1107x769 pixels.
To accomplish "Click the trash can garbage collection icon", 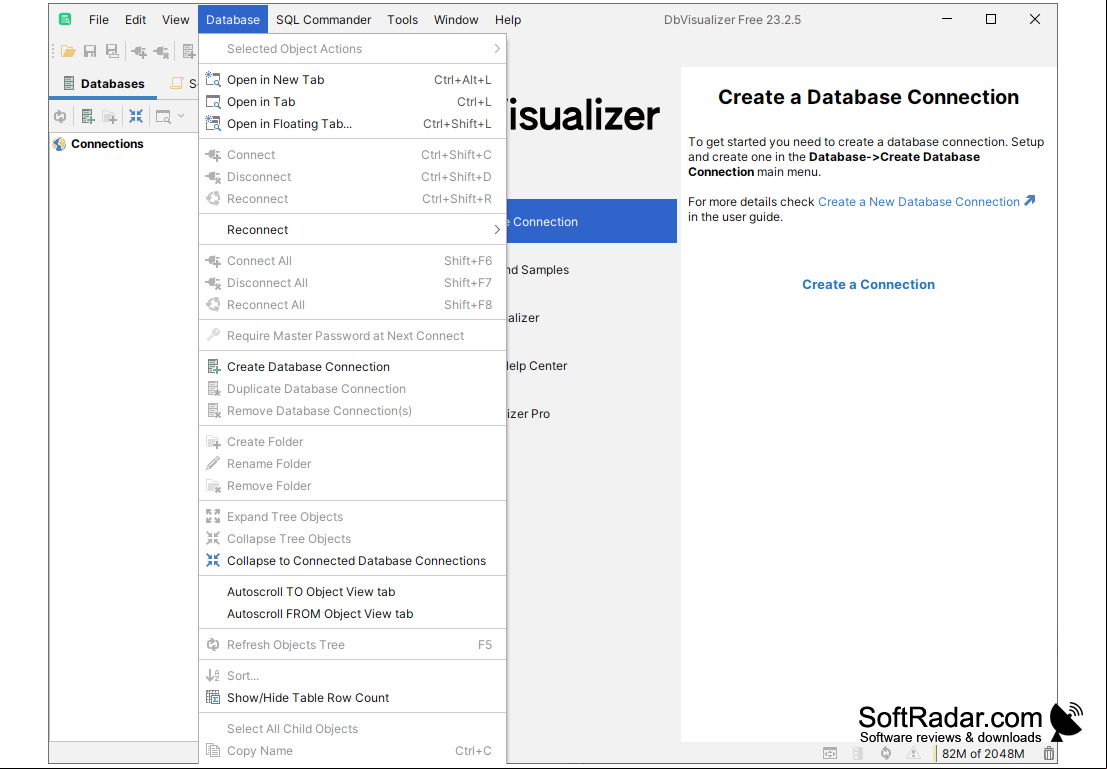I will pos(1048,753).
